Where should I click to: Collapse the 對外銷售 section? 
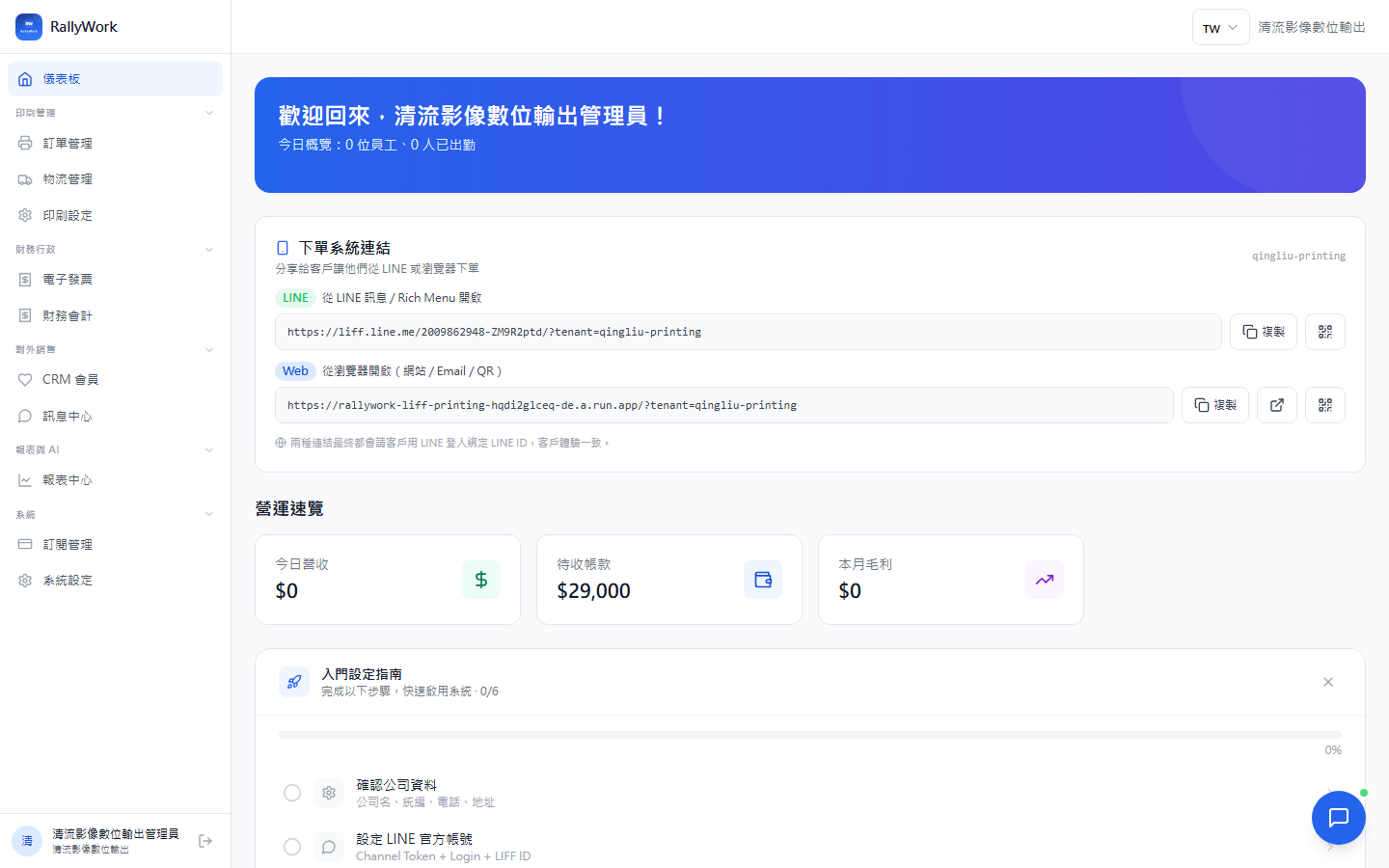coord(209,350)
